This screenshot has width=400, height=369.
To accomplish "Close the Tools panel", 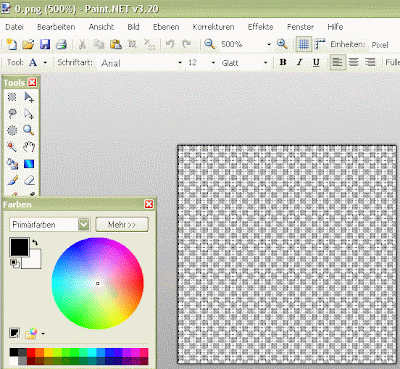I will (x=32, y=82).
